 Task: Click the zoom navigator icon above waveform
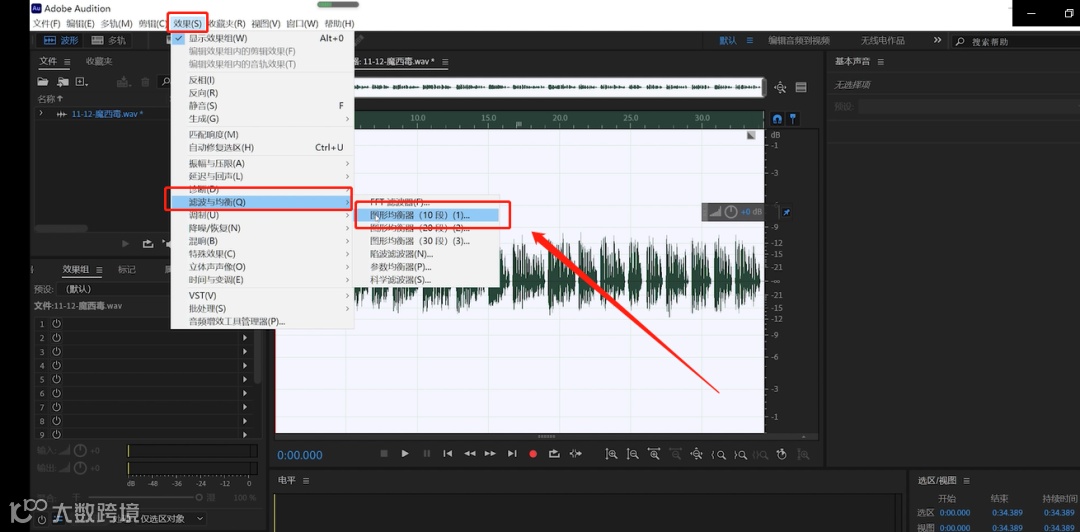tap(780, 88)
